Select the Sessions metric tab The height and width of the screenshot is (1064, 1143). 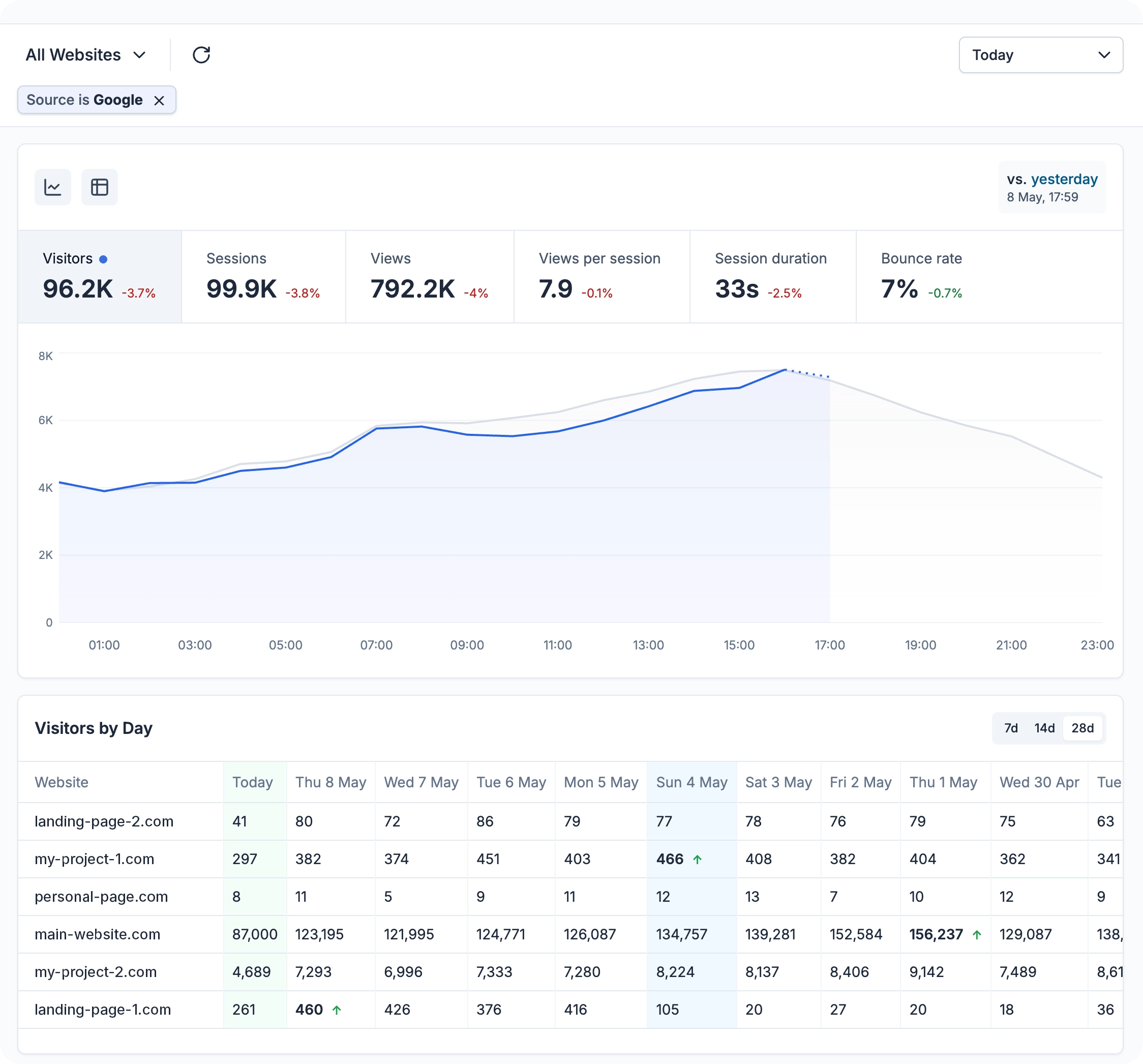263,277
